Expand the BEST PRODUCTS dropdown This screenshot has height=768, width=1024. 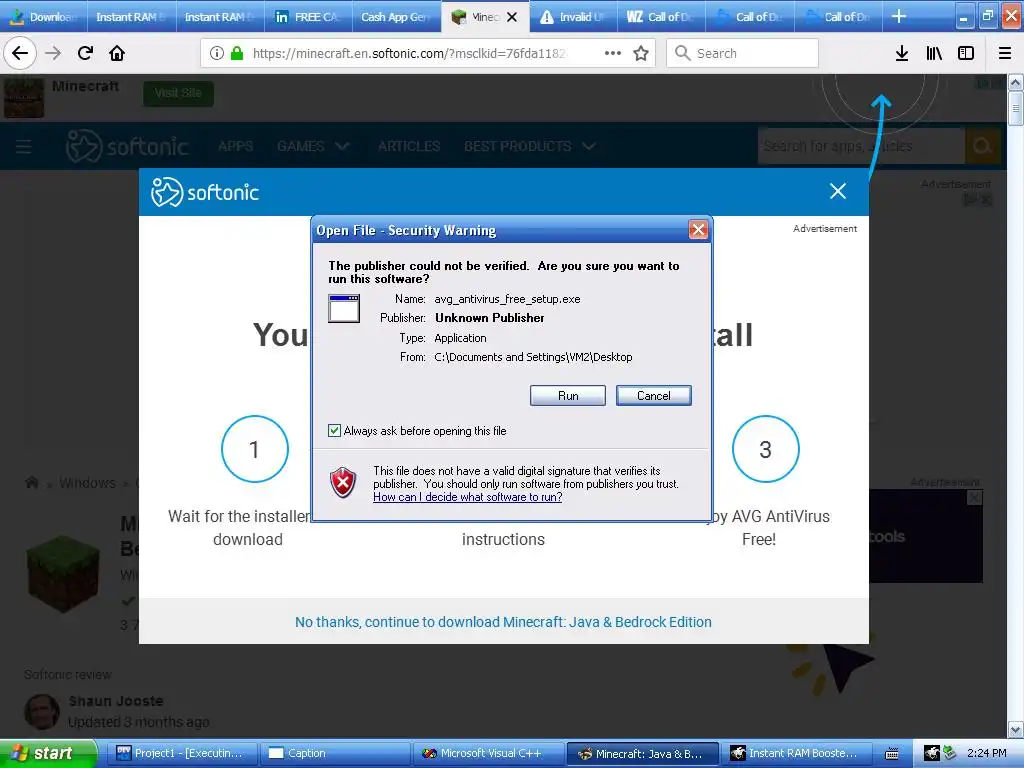[530, 146]
